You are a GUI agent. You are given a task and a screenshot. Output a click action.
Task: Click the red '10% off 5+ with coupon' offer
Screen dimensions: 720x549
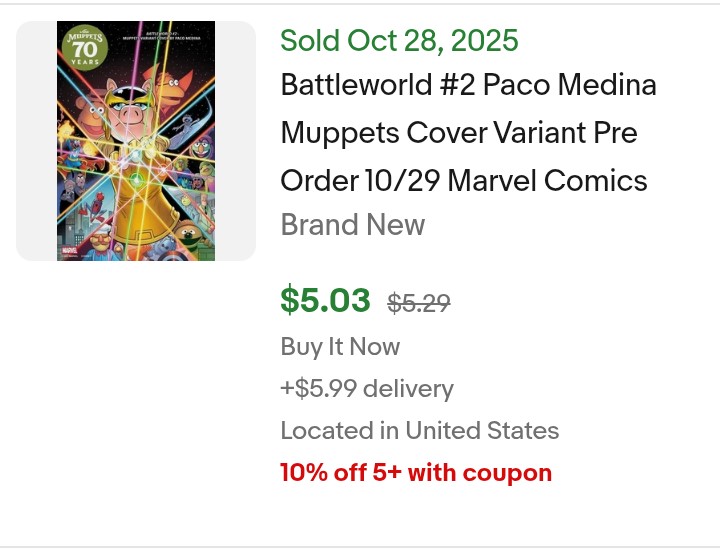pos(416,473)
